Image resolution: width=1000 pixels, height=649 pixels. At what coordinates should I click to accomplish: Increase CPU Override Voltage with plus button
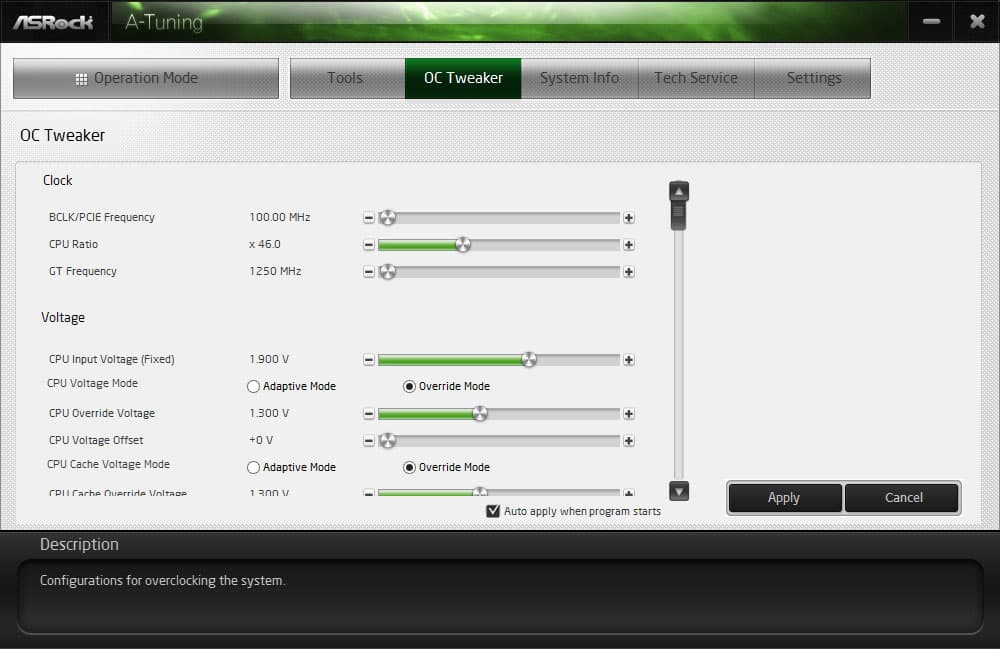click(629, 414)
